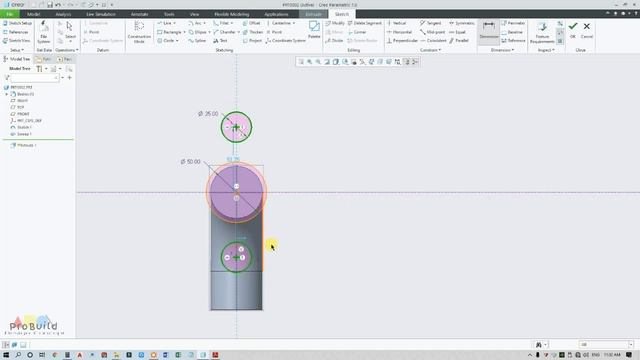Apply Equal constraint

coord(457,32)
